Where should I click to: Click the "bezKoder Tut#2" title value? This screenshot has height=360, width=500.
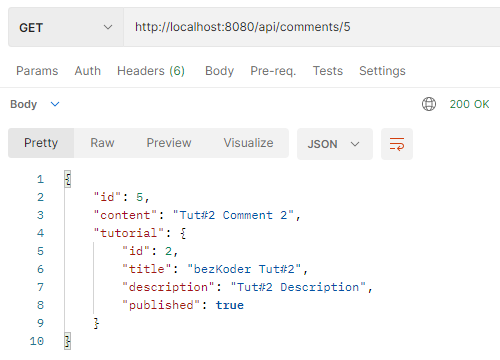coord(244,269)
